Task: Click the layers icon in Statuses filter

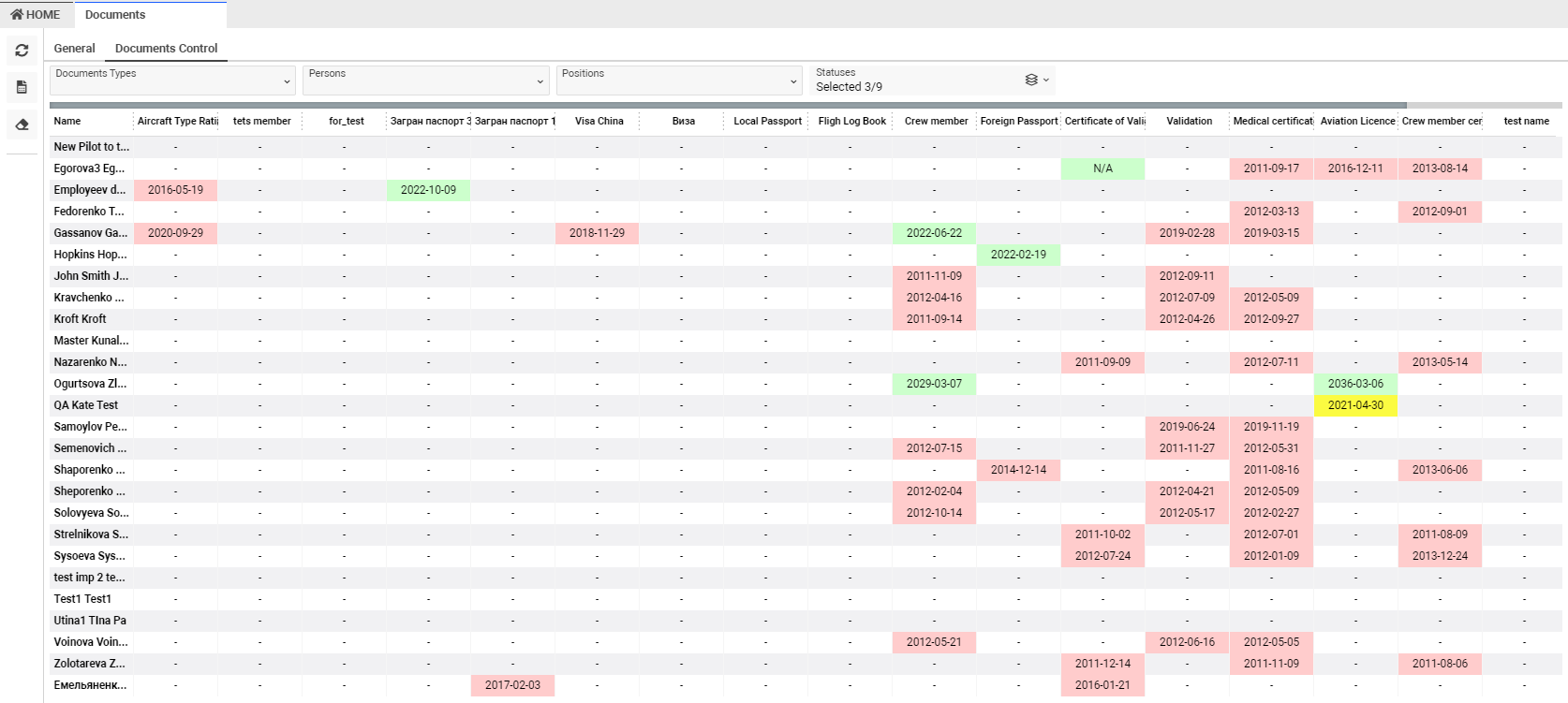Action: click(x=1031, y=80)
